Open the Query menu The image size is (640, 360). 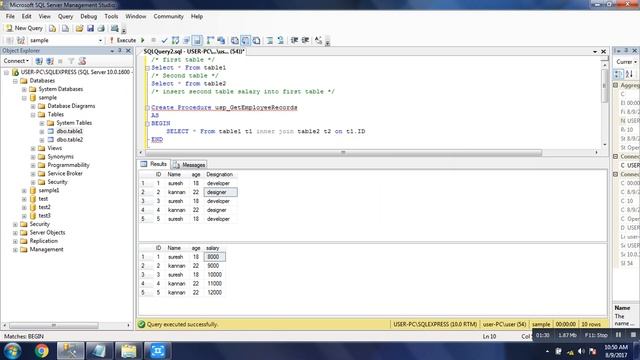click(x=65, y=16)
